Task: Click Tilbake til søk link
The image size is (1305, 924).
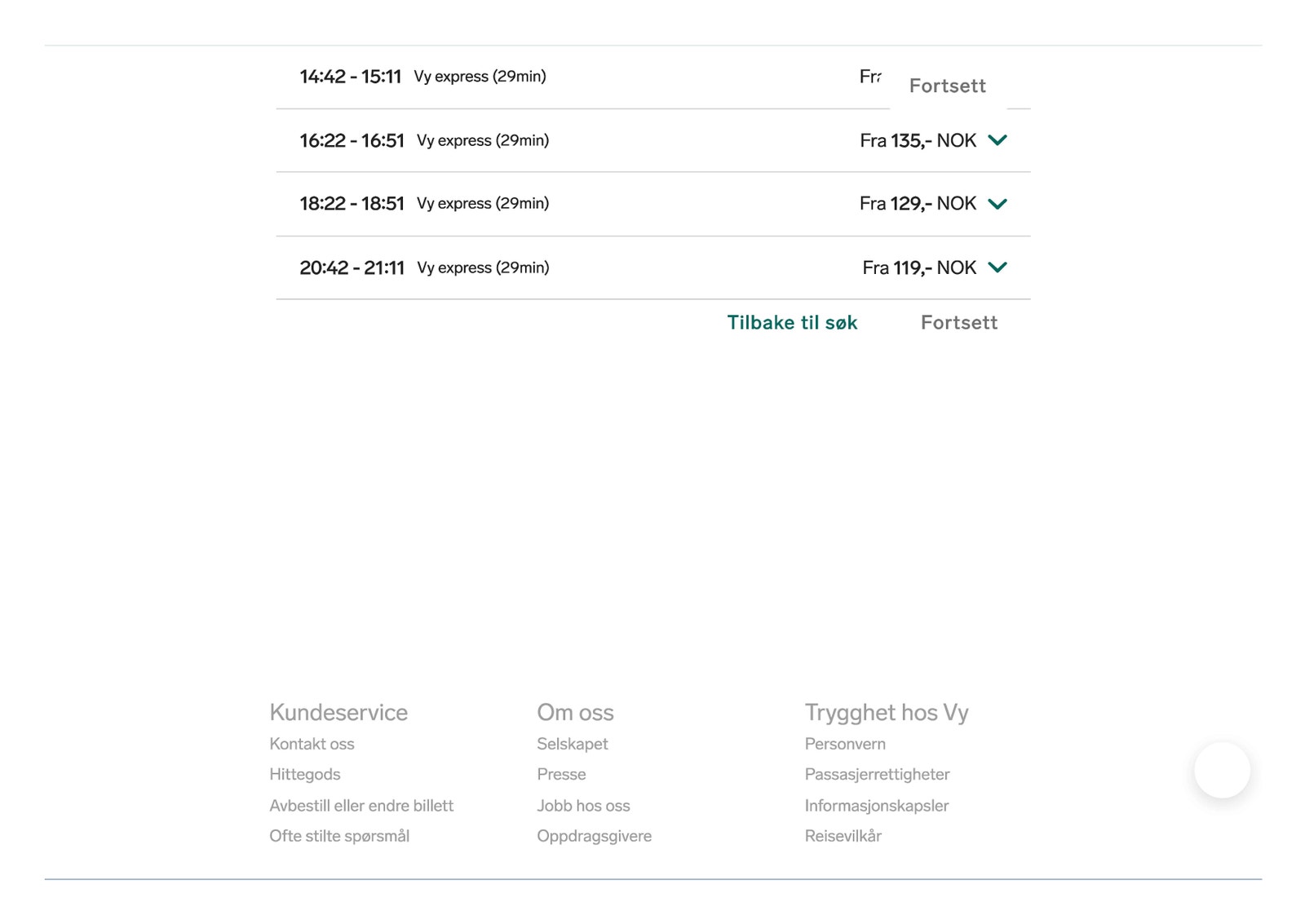Action: pos(792,323)
